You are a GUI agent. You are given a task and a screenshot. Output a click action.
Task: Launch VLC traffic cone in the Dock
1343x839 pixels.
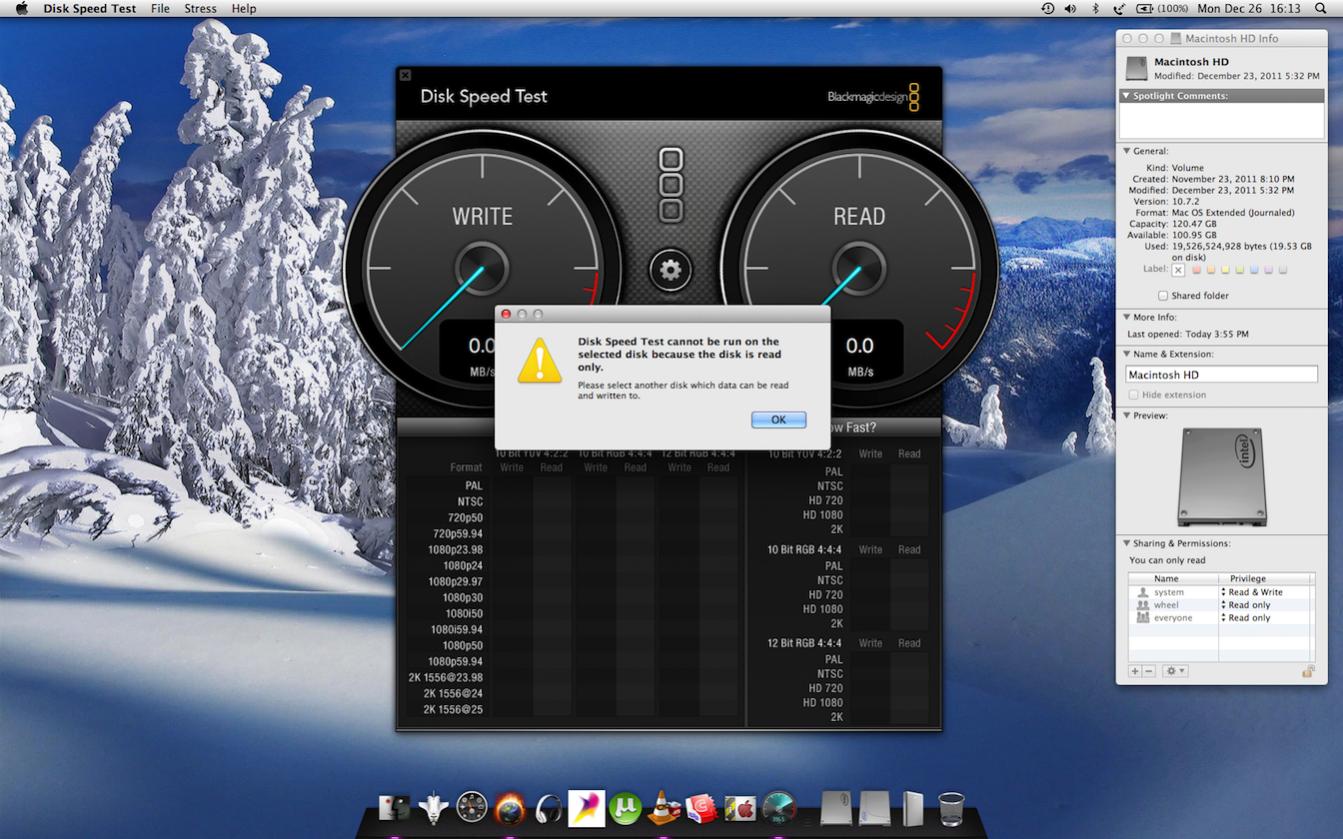(x=663, y=808)
